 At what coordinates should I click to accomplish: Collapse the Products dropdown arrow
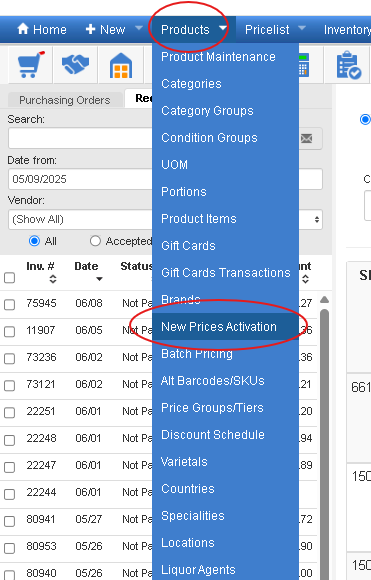(x=223, y=28)
